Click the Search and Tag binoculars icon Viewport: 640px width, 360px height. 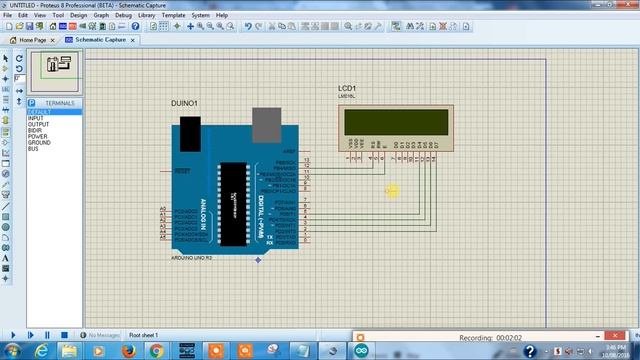pos(409,27)
